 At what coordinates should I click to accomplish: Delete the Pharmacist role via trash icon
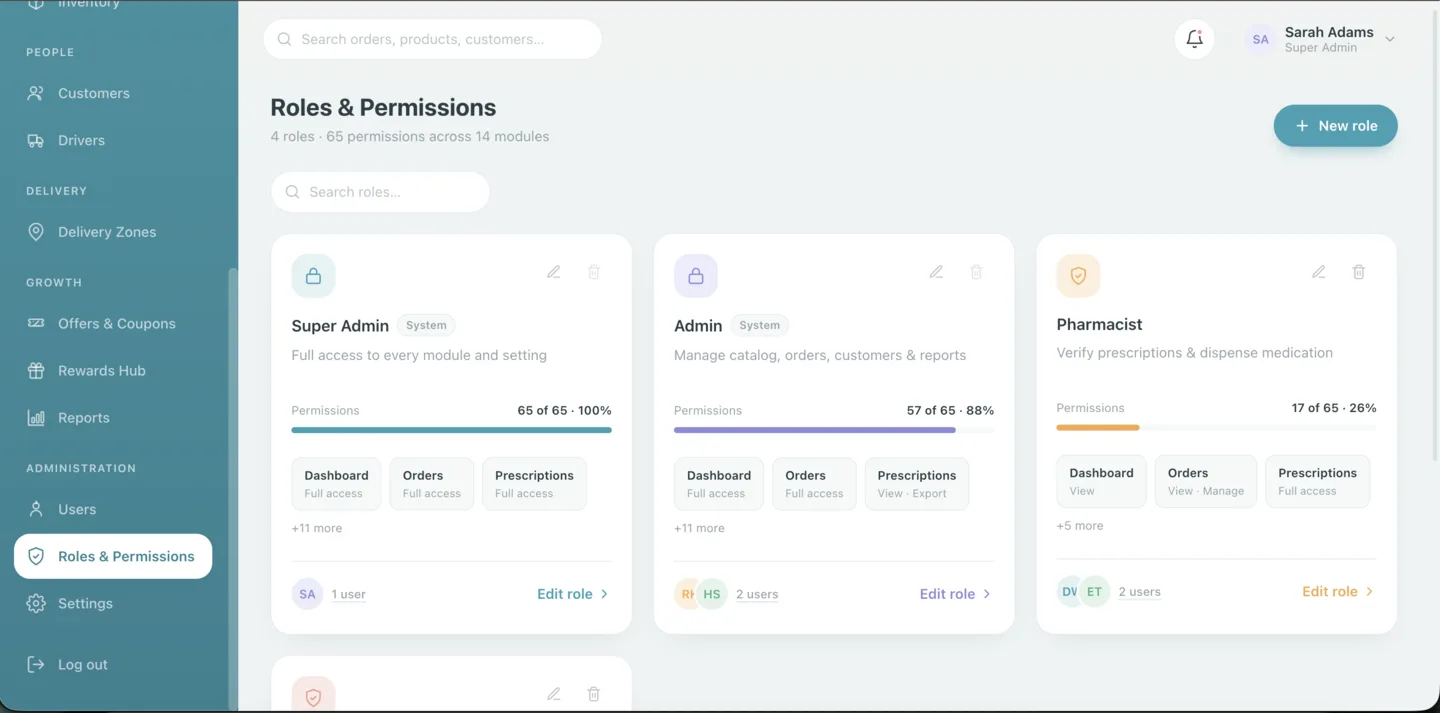click(x=1359, y=272)
